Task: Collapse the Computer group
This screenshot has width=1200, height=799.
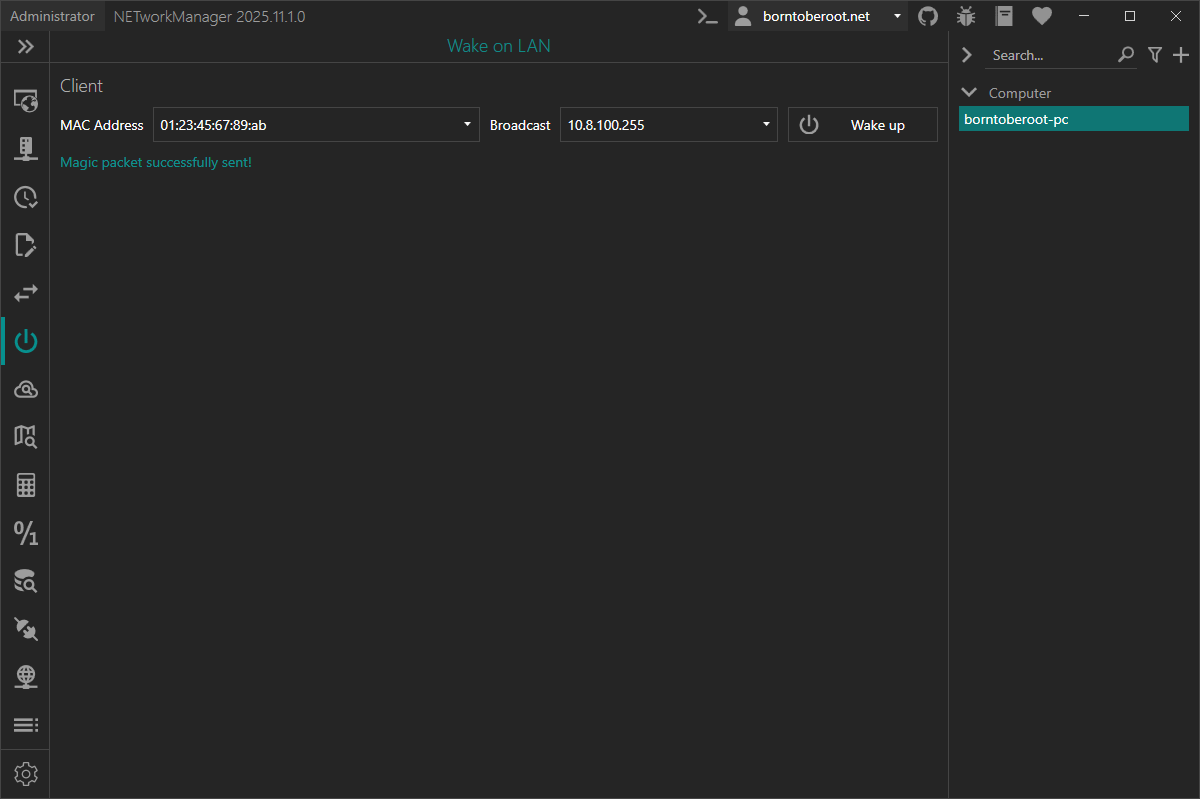Action: (968, 93)
